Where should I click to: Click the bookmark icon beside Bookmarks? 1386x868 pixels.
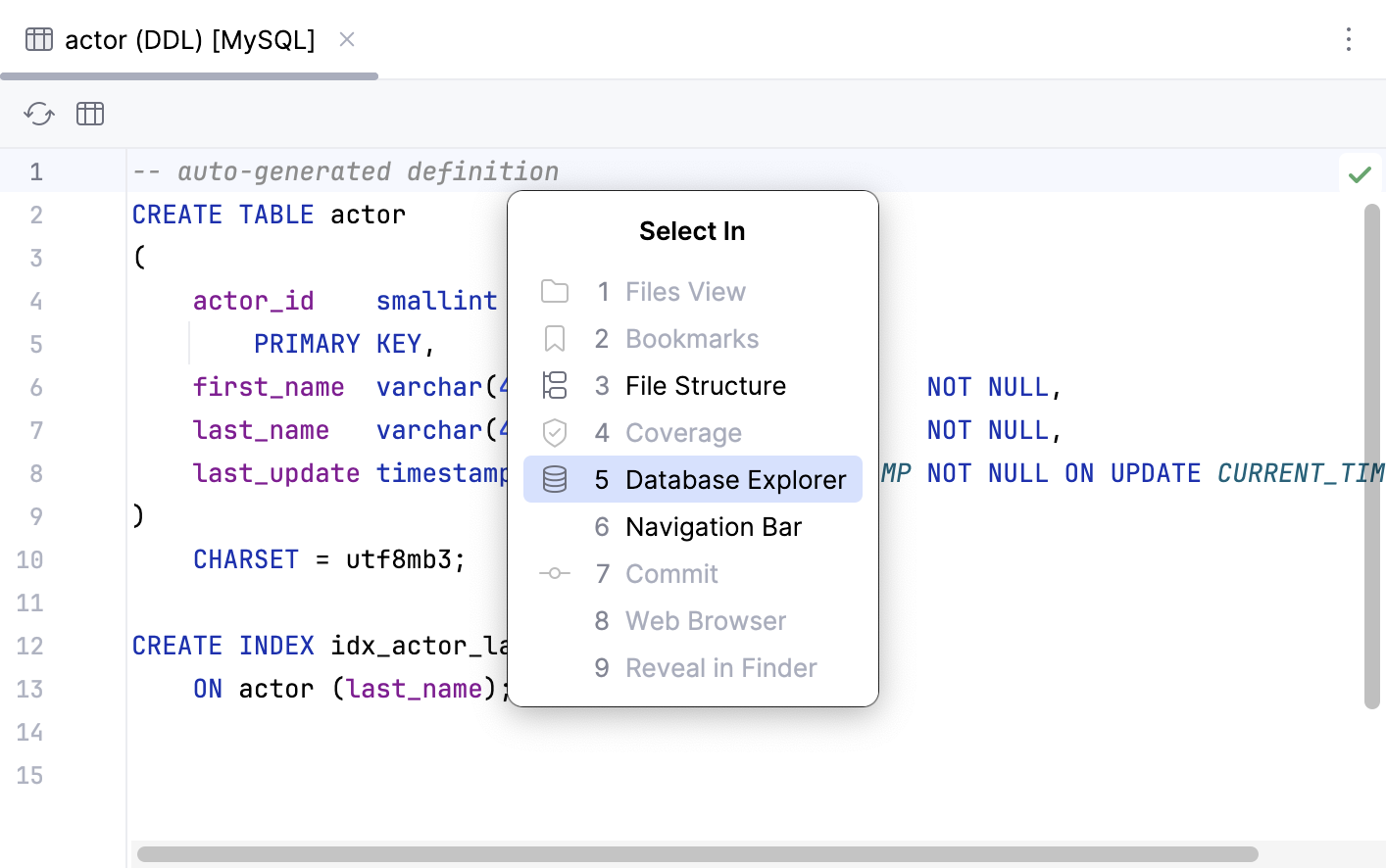tap(555, 338)
